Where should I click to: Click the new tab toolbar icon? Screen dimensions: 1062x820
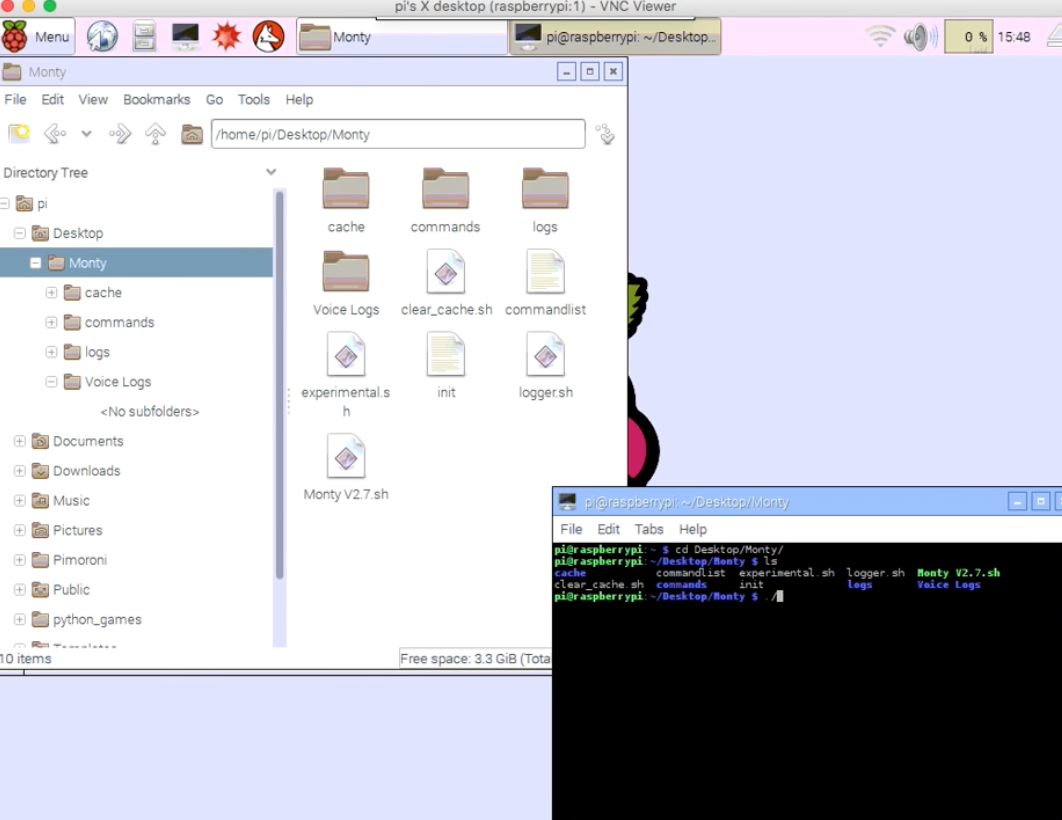click(19, 133)
